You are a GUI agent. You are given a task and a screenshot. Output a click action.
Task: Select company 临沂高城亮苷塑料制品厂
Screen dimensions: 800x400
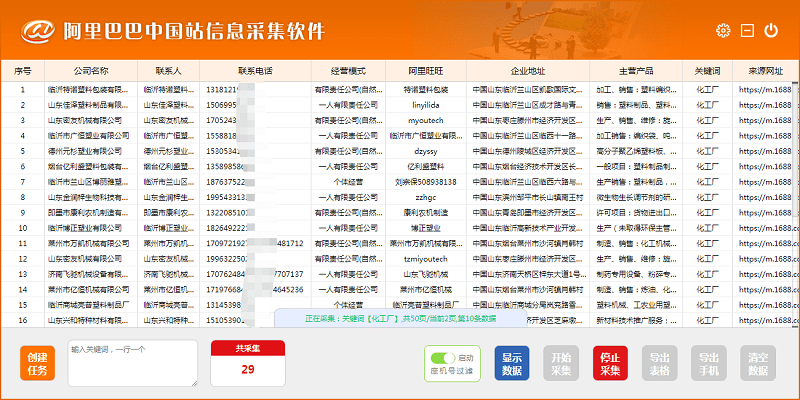[89, 305]
